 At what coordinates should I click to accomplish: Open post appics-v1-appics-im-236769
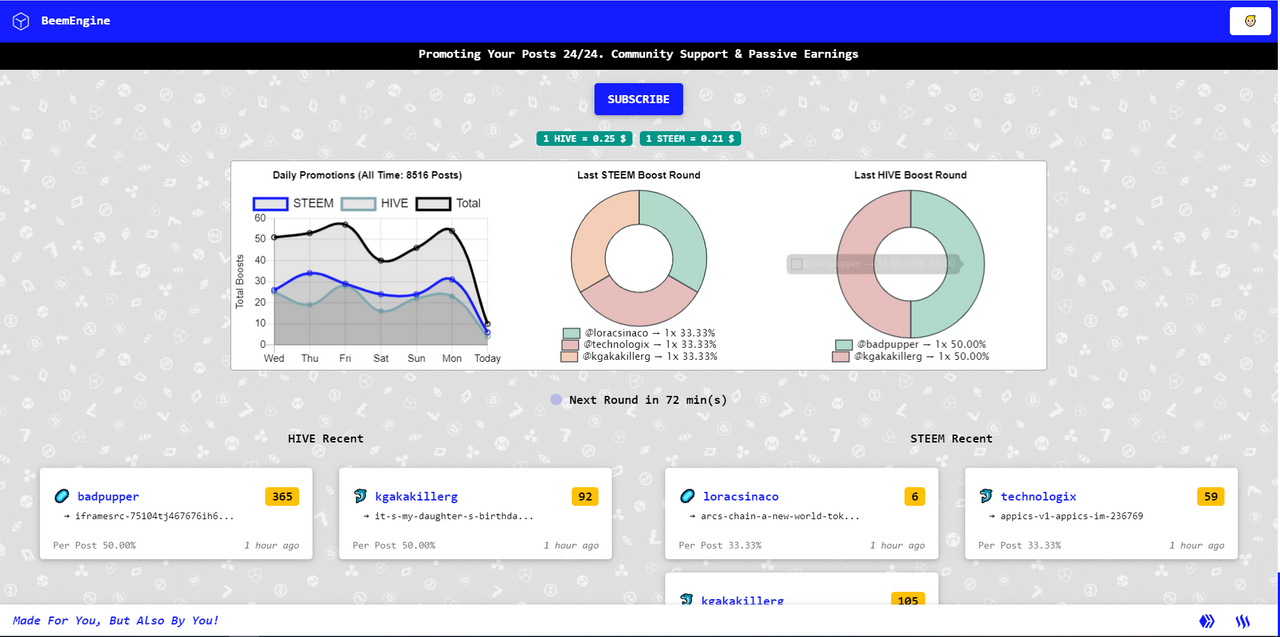[x=1072, y=516]
